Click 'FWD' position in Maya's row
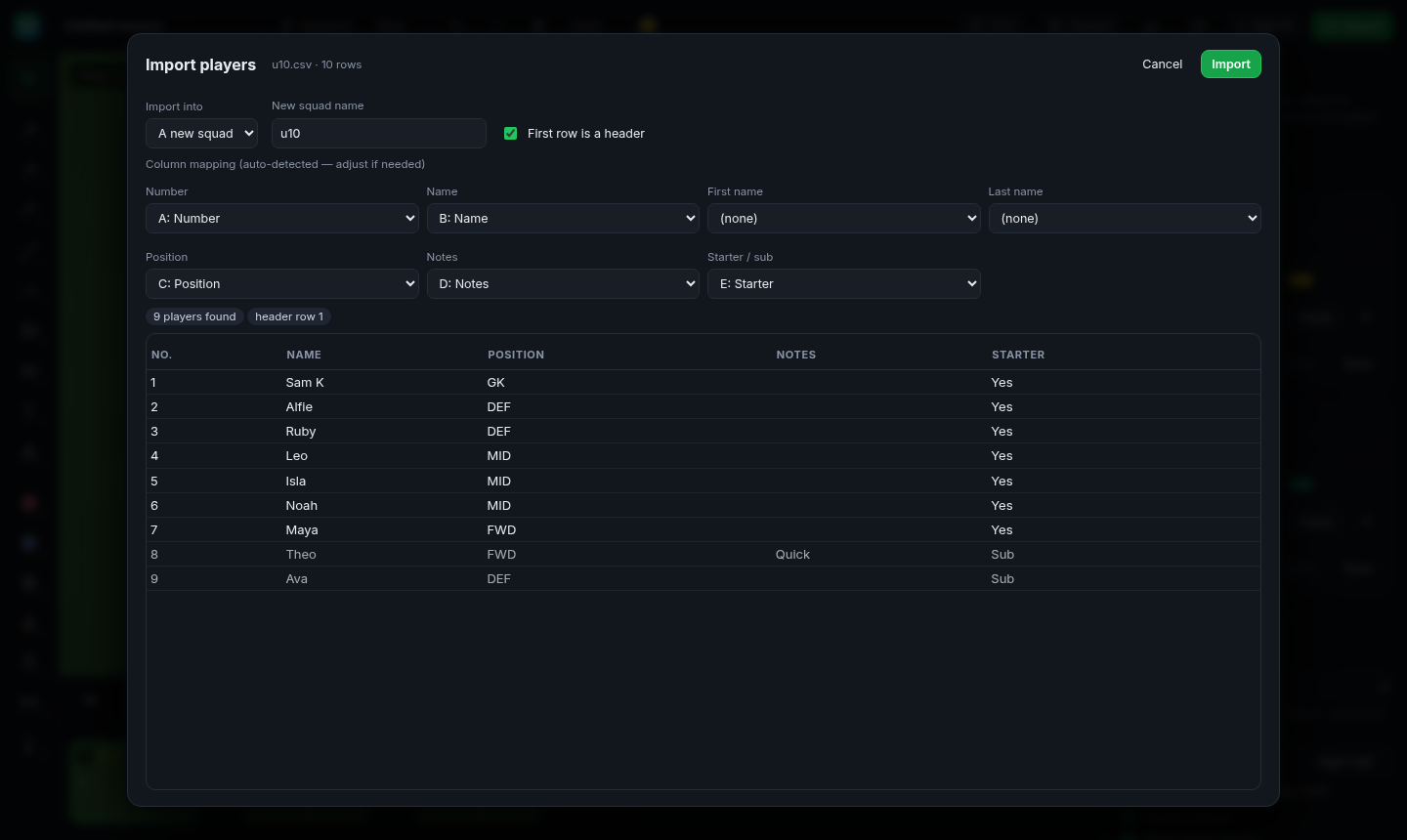1407x840 pixels. click(501, 530)
